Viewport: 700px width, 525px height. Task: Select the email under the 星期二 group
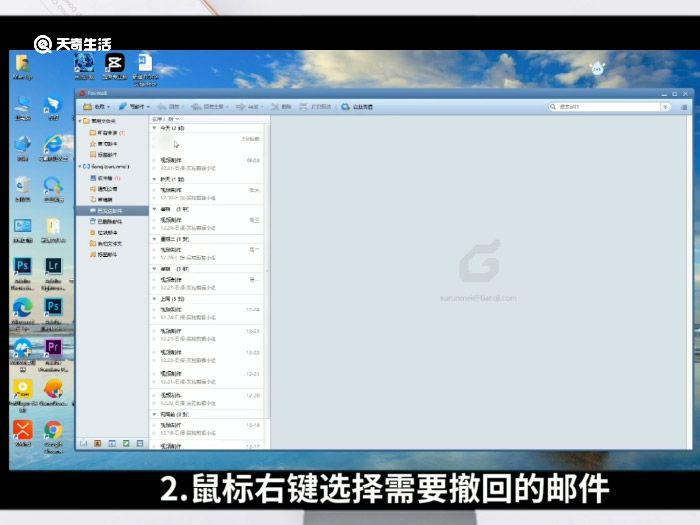(206, 254)
